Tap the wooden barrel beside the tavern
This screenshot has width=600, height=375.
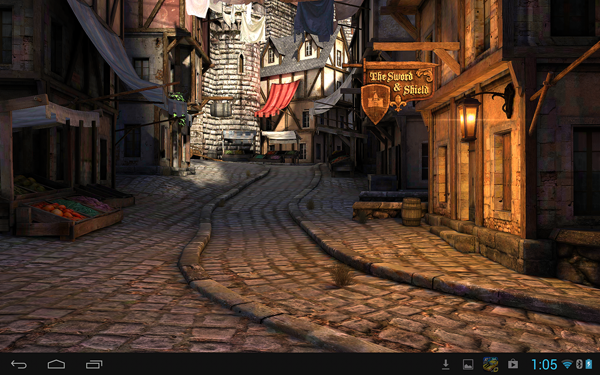tap(411, 212)
